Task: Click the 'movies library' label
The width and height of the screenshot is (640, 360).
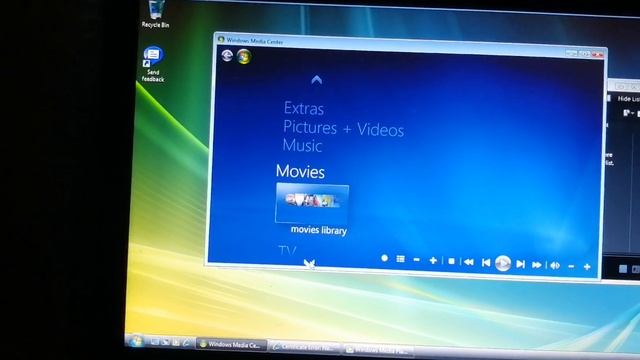Action: click(x=318, y=230)
